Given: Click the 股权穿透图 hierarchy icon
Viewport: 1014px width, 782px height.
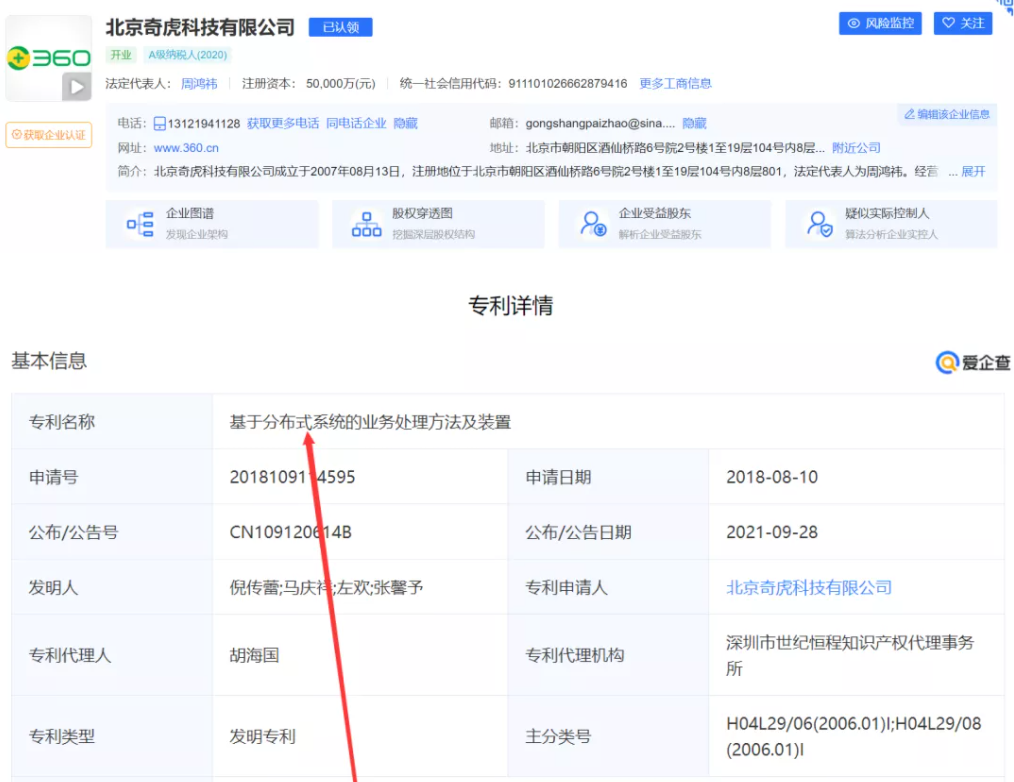Looking at the screenshot, I should tap(366, 224).
